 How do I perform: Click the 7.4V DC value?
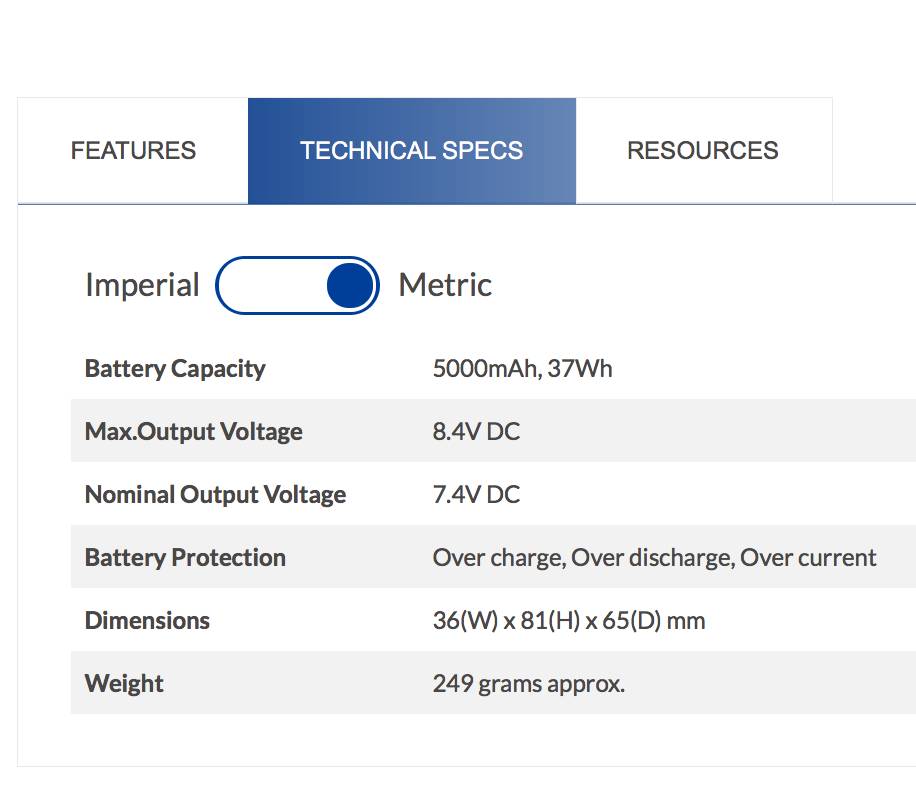(476, 495)
